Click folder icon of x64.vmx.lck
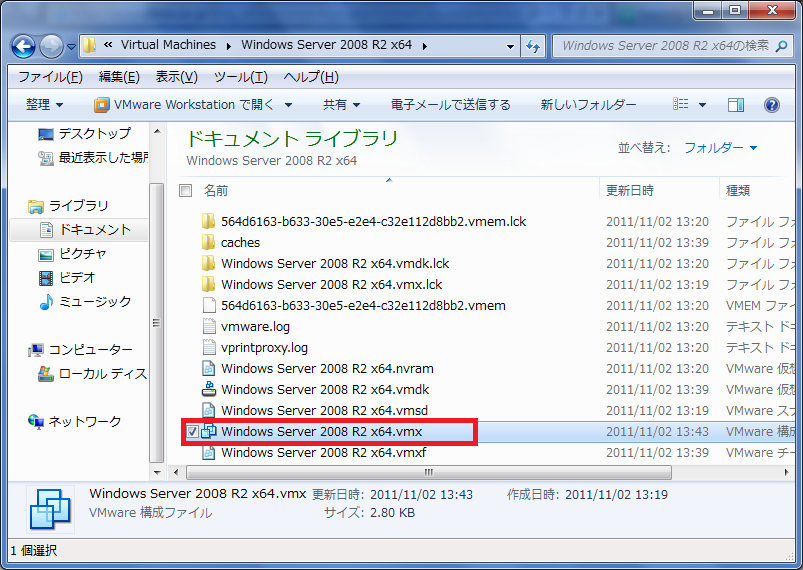The width and height of the screenshot is (803, 570). pos(208,284)
